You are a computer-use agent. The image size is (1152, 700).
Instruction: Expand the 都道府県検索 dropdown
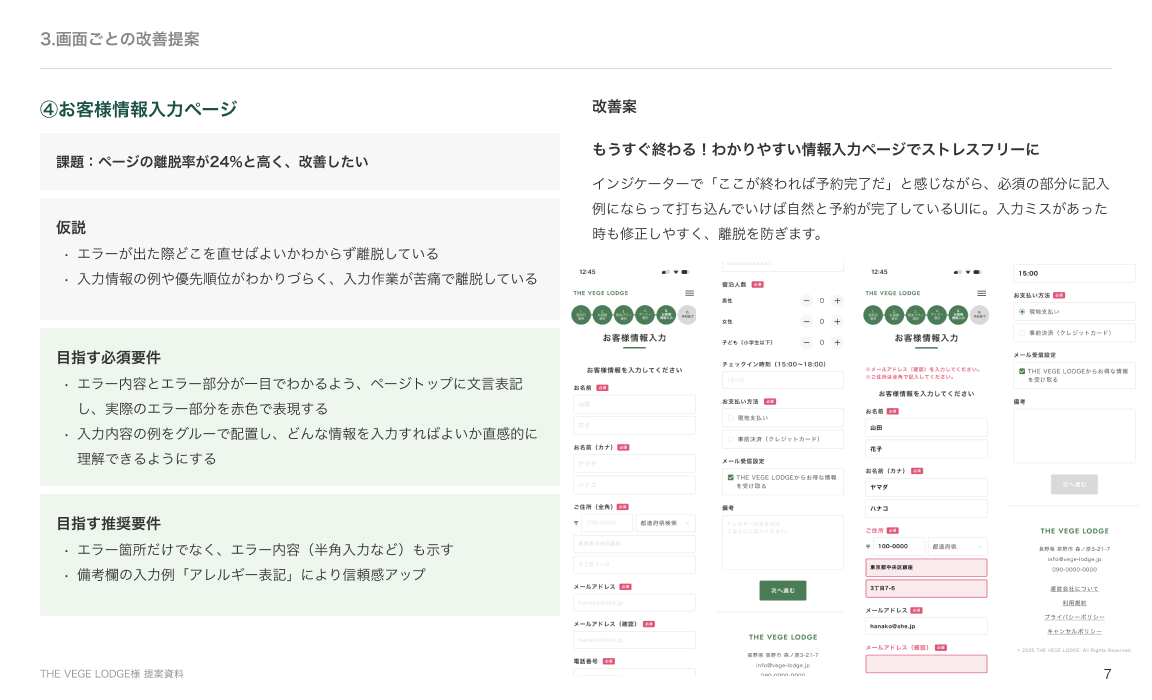pos(666,522)
